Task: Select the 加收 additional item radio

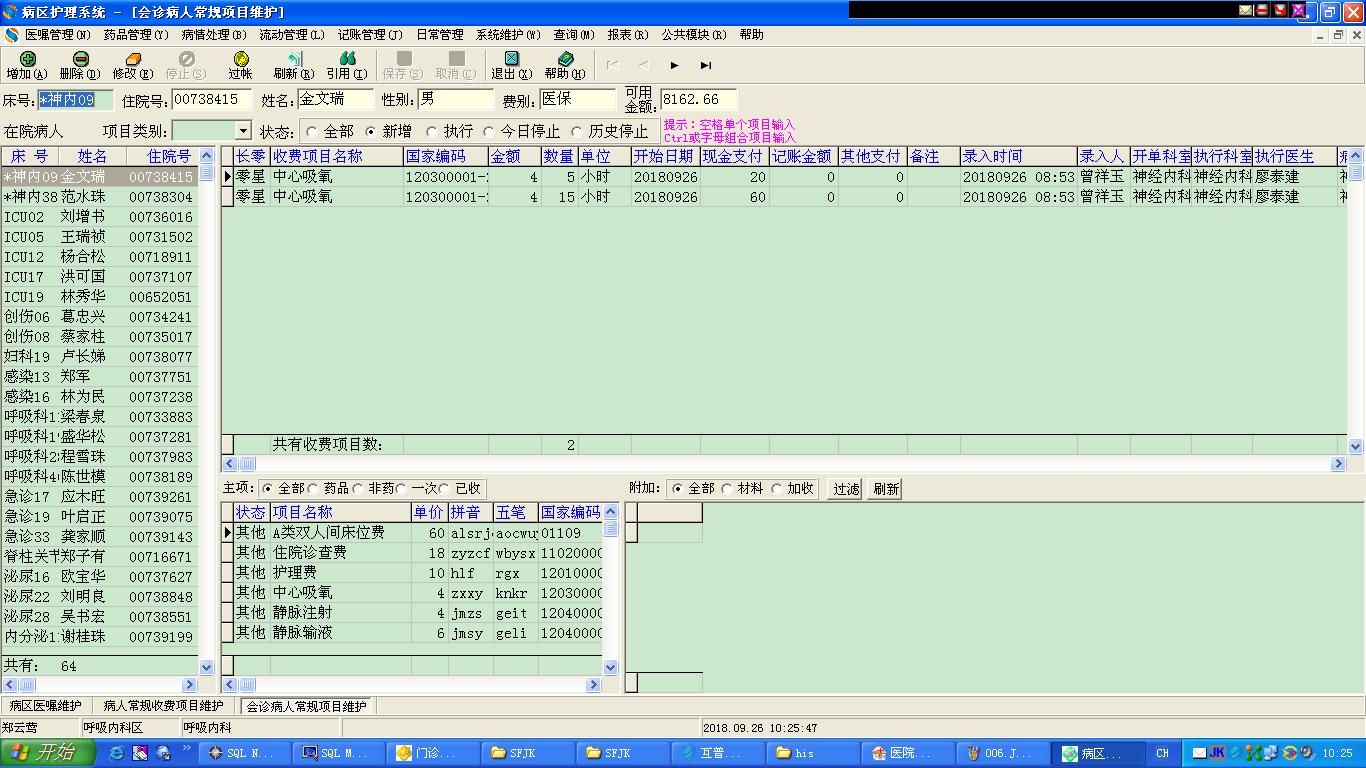Action: point(777,489)
